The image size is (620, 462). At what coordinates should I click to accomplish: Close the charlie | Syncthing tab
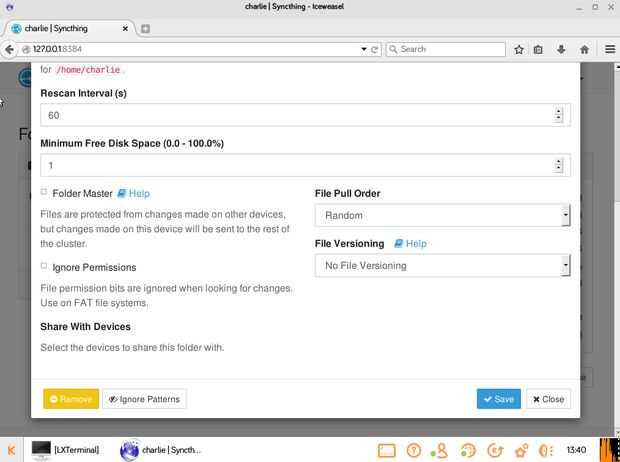125,28
